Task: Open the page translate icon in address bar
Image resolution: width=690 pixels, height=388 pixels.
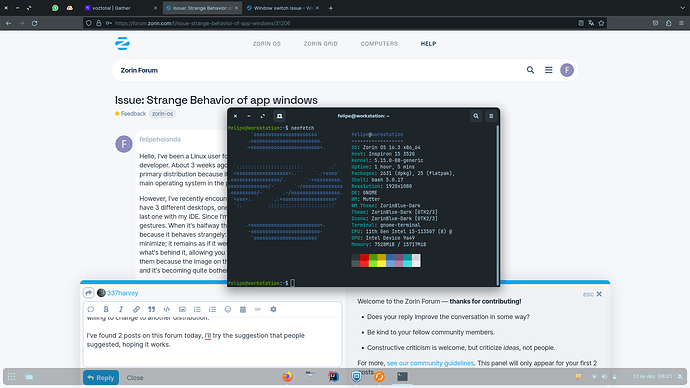Action: click(x=591, y=23)
